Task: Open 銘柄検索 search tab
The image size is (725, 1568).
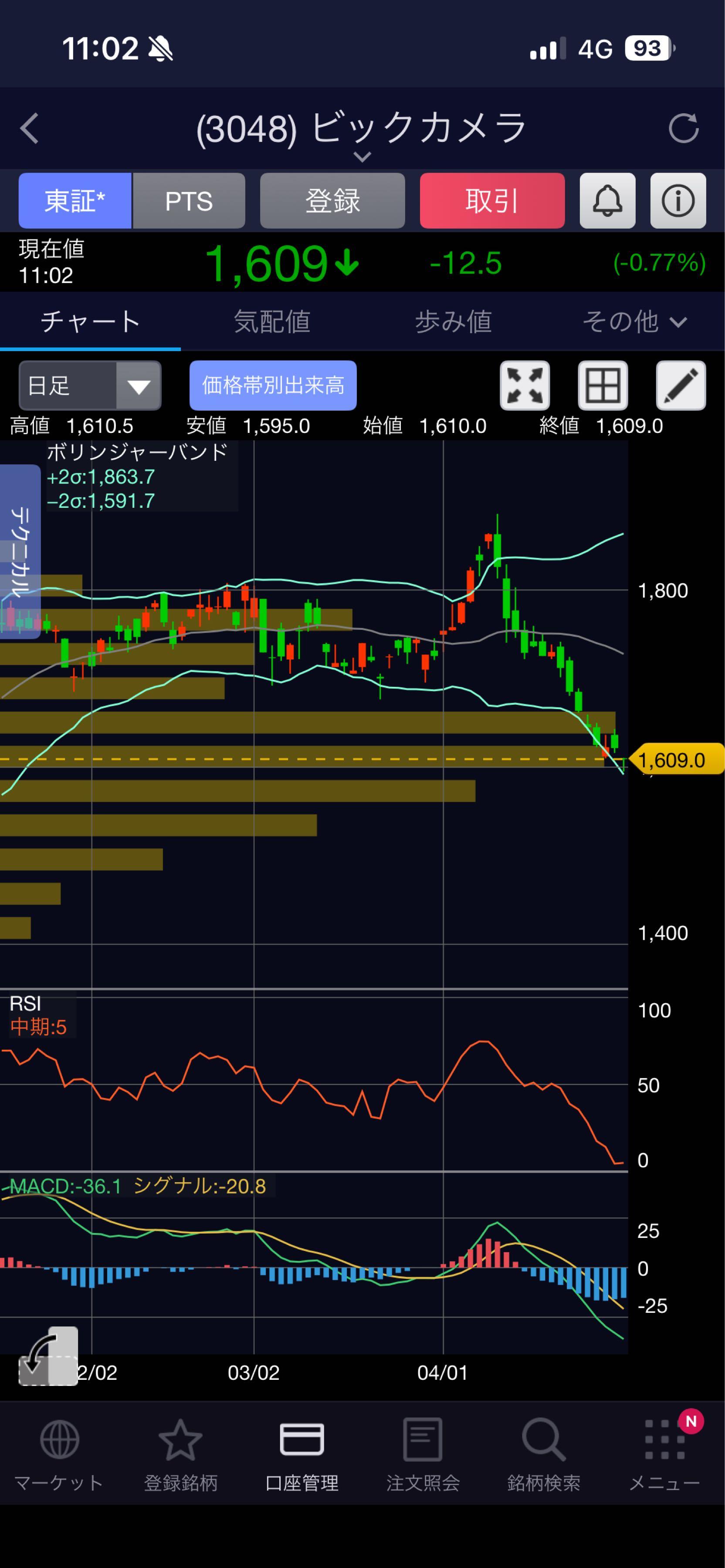Action: pos(544,1455)
